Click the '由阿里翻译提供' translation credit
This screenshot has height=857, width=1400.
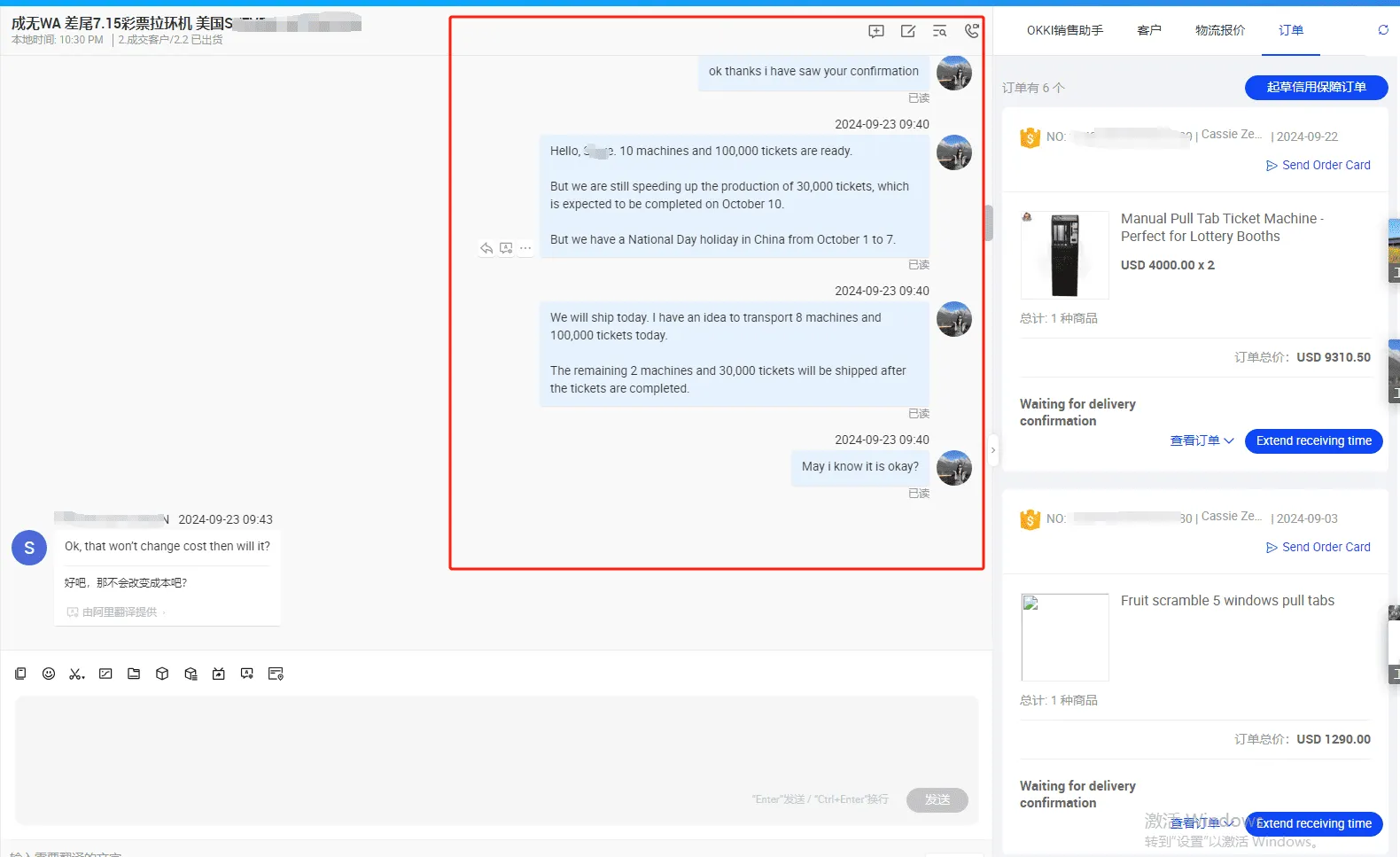tap(120, 612)
